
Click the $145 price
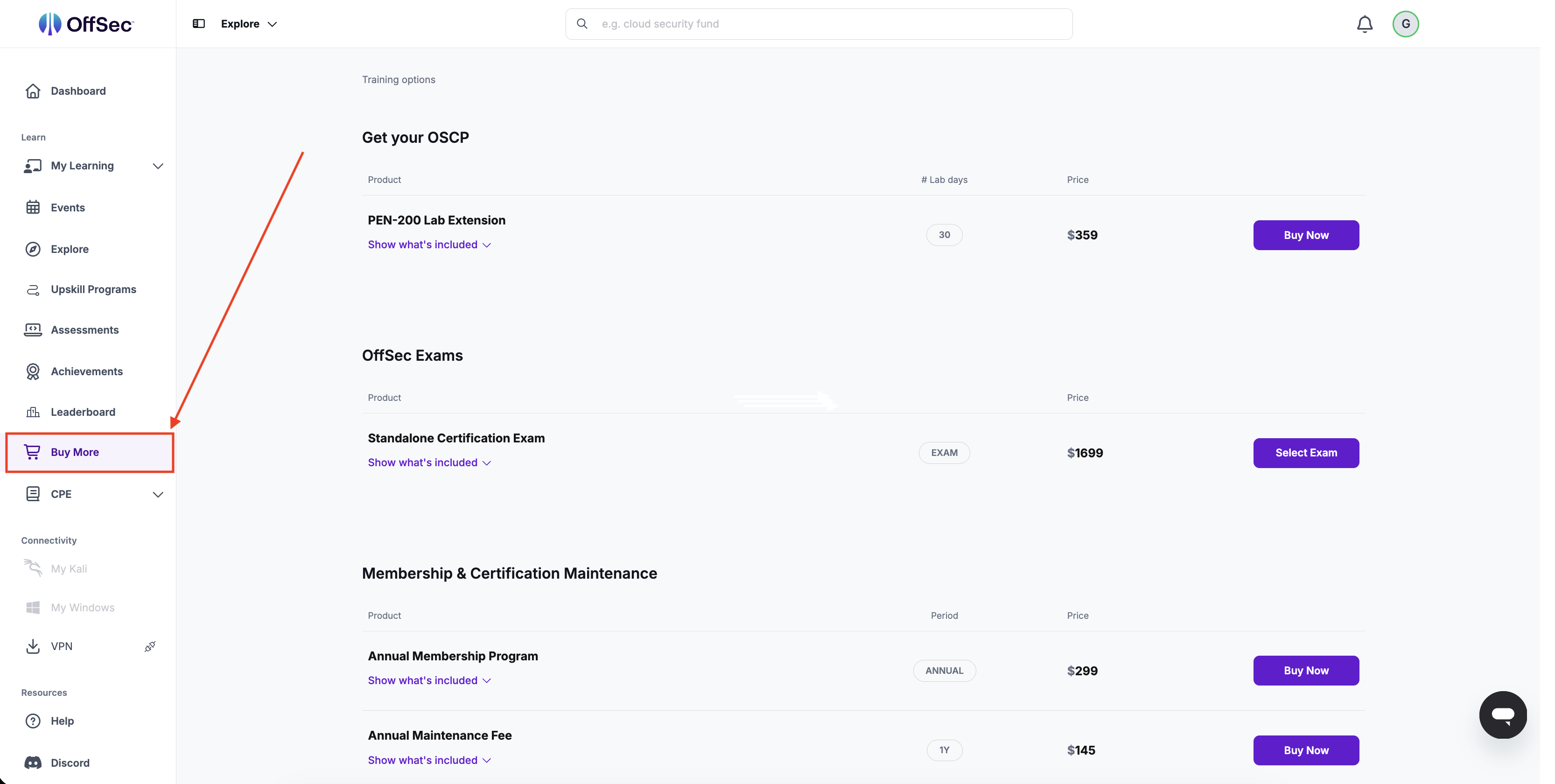[x=1081, y=750]
